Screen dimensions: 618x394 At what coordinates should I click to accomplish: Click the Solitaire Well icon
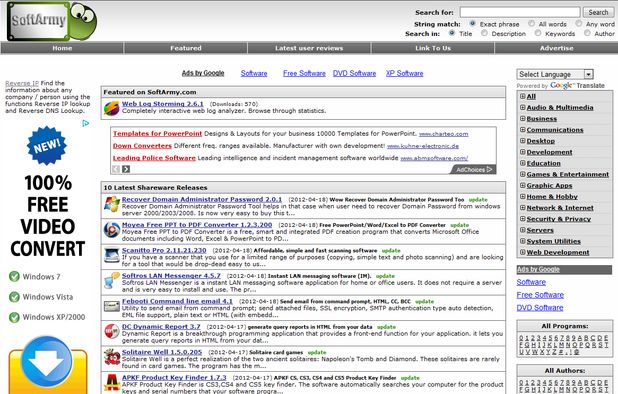point(112,357)
